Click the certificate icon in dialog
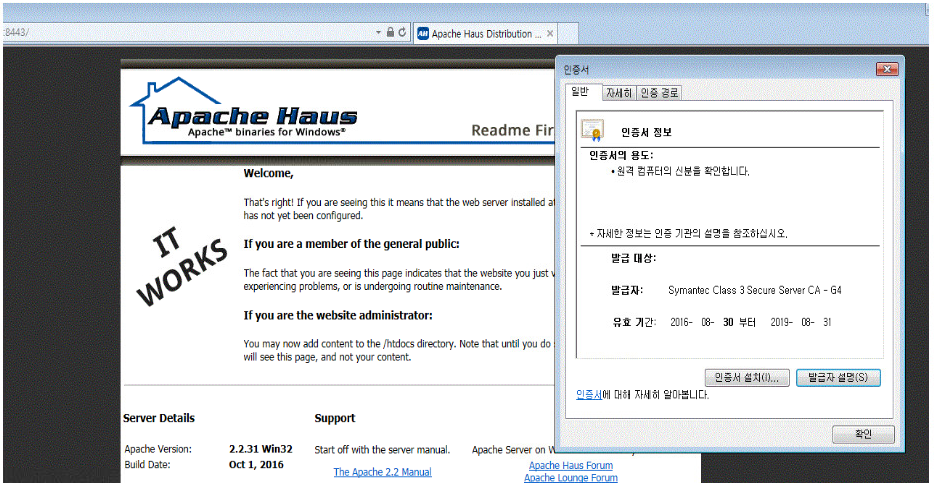 point(593,130)
